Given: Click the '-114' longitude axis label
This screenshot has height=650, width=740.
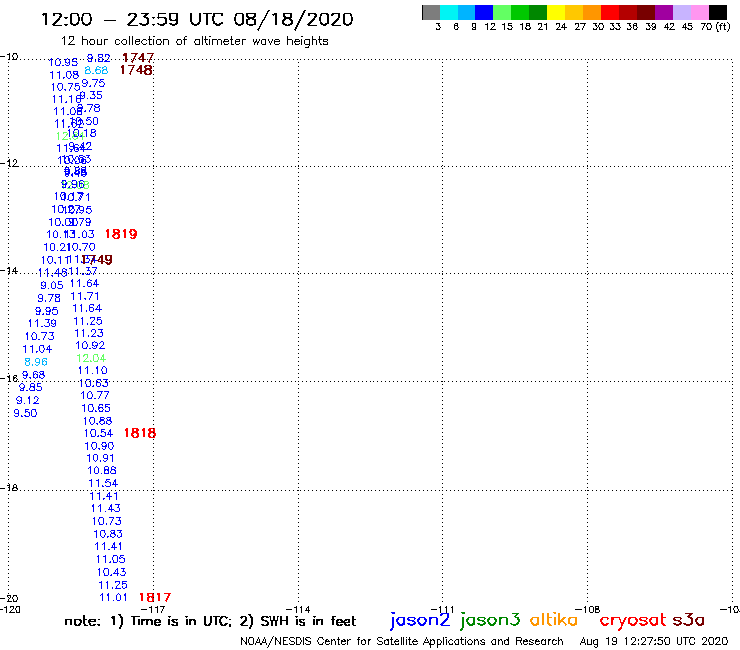Looking at the screenshot, I should [298, 609].
